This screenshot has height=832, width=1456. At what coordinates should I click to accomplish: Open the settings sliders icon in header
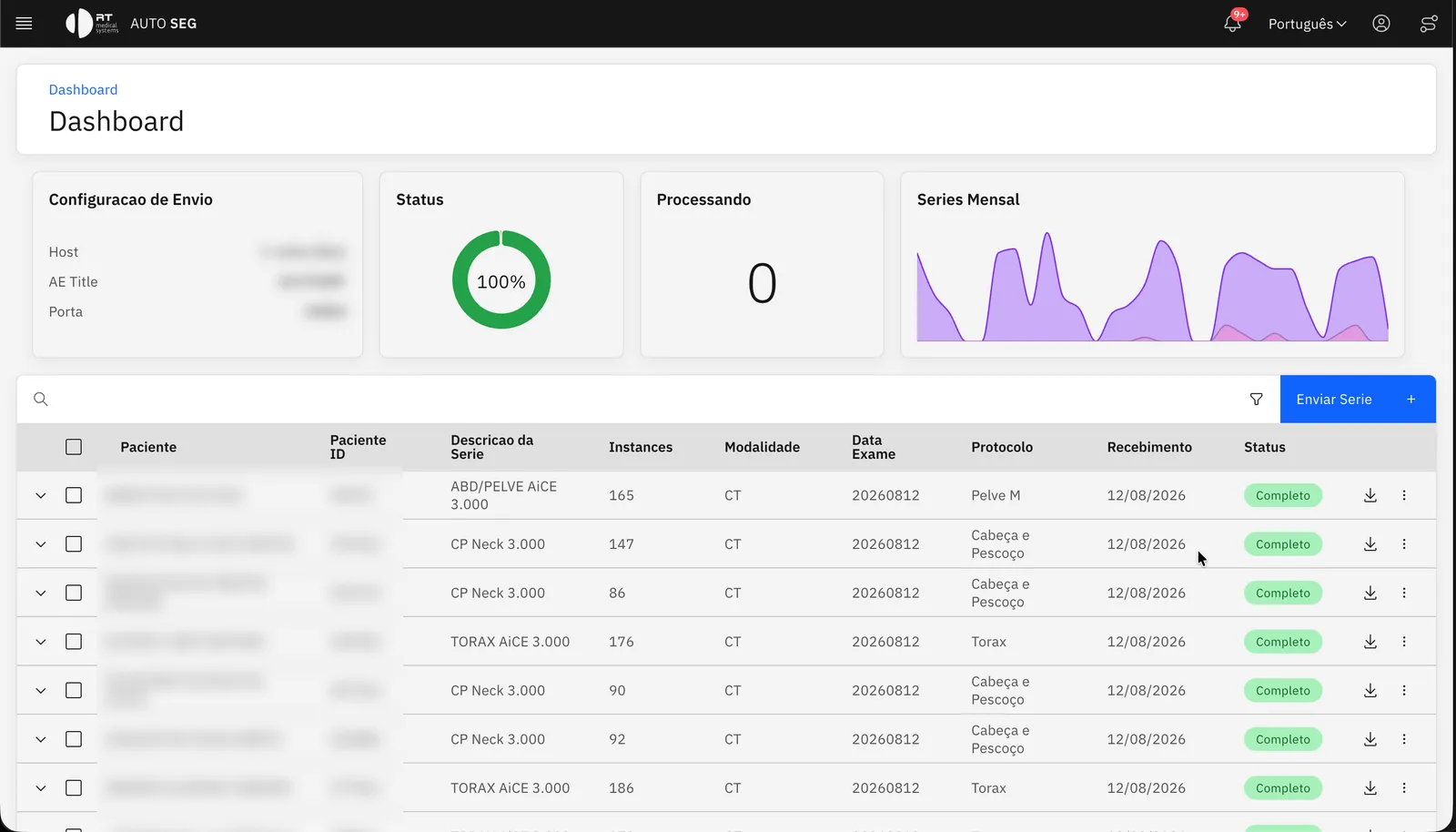point(1429,24)
